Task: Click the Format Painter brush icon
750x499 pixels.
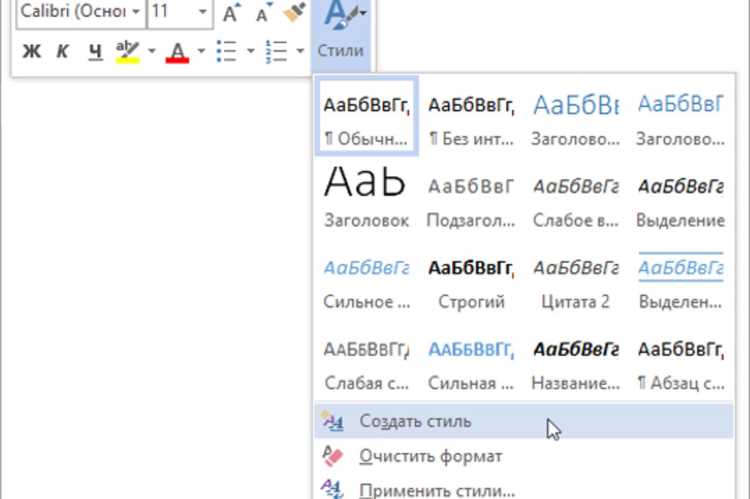Action: point(294,13)
